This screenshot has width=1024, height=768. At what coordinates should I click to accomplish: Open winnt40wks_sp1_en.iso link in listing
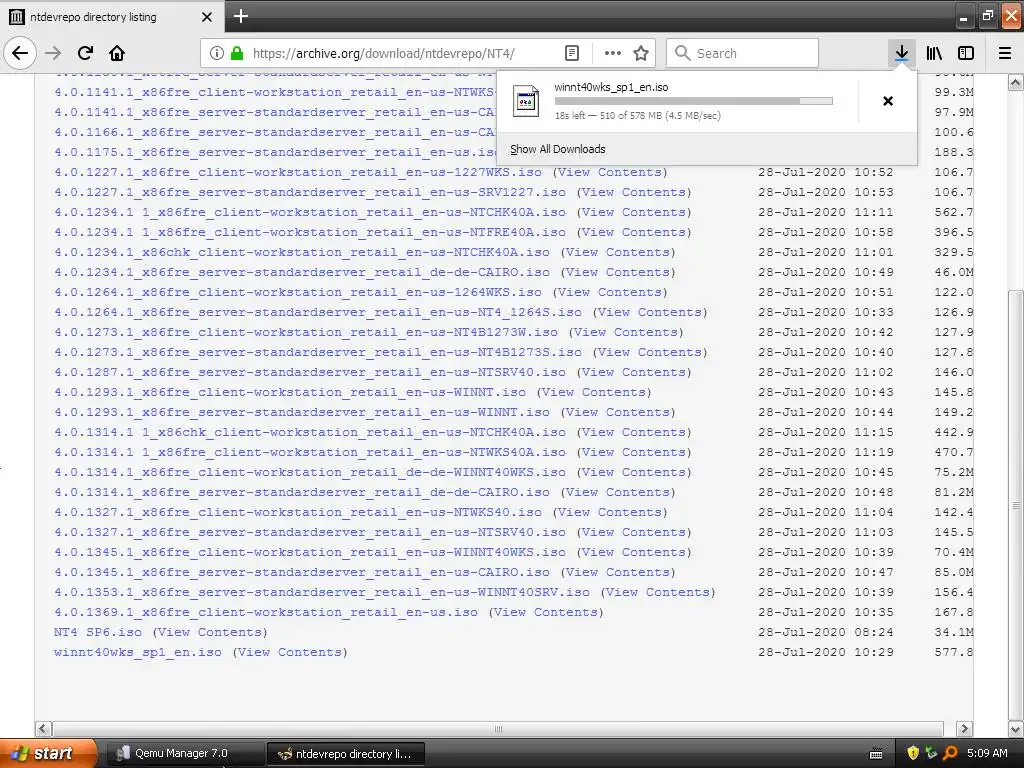[138, 652]
